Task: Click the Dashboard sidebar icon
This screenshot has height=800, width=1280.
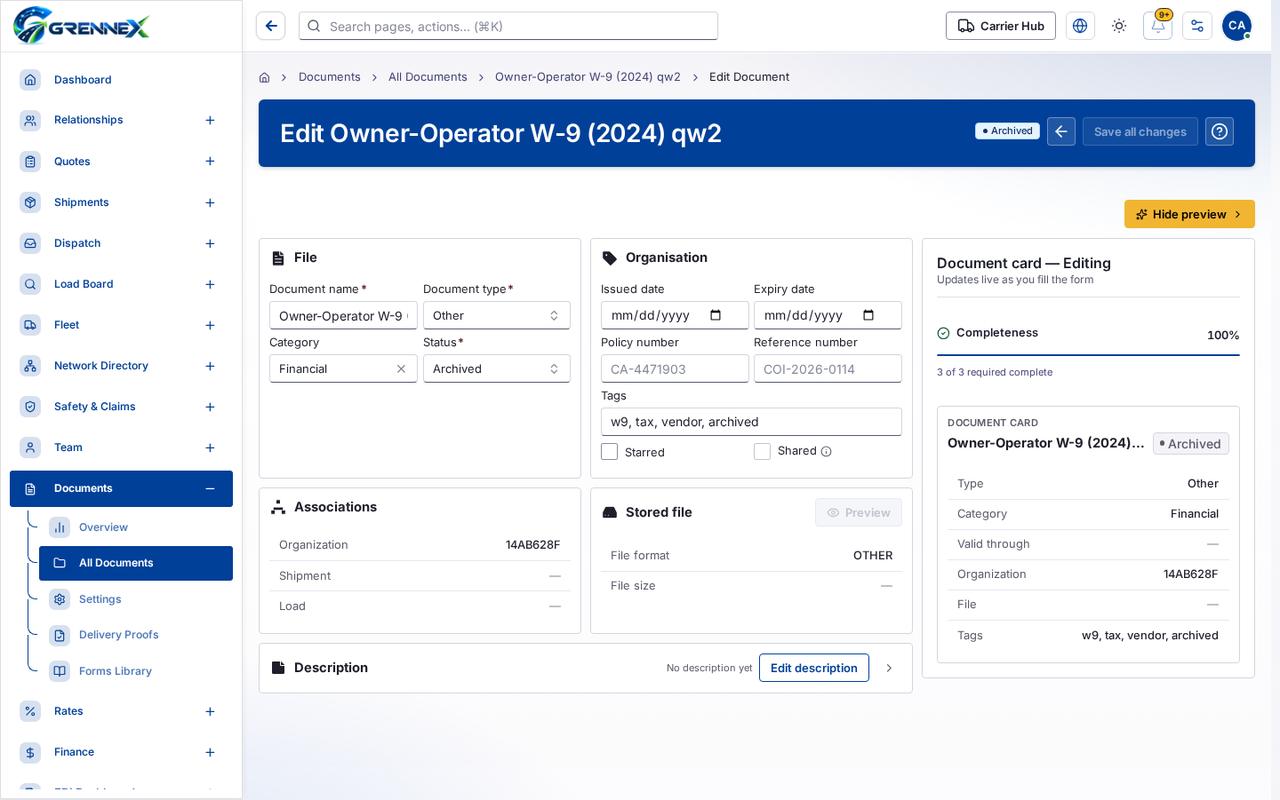Action: 30,80
